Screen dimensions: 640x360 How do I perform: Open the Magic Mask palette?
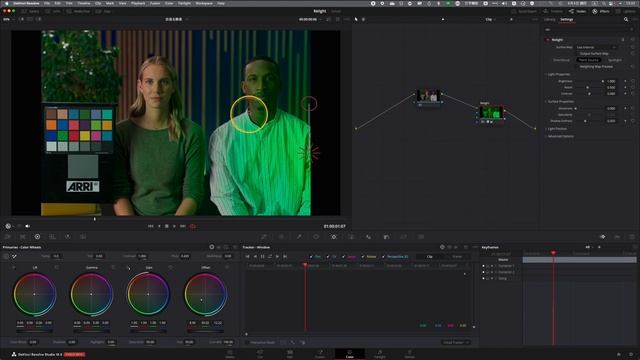[x=351, y=237]
